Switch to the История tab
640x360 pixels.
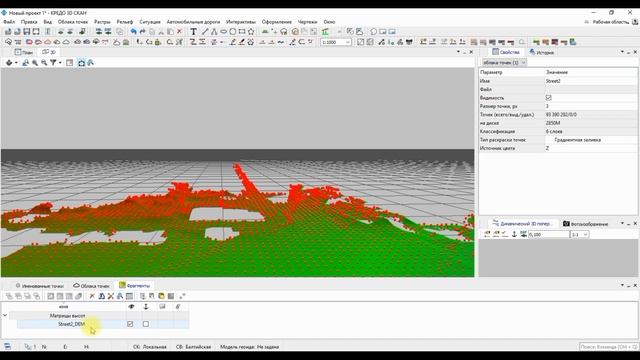click(x=541, y=52)
